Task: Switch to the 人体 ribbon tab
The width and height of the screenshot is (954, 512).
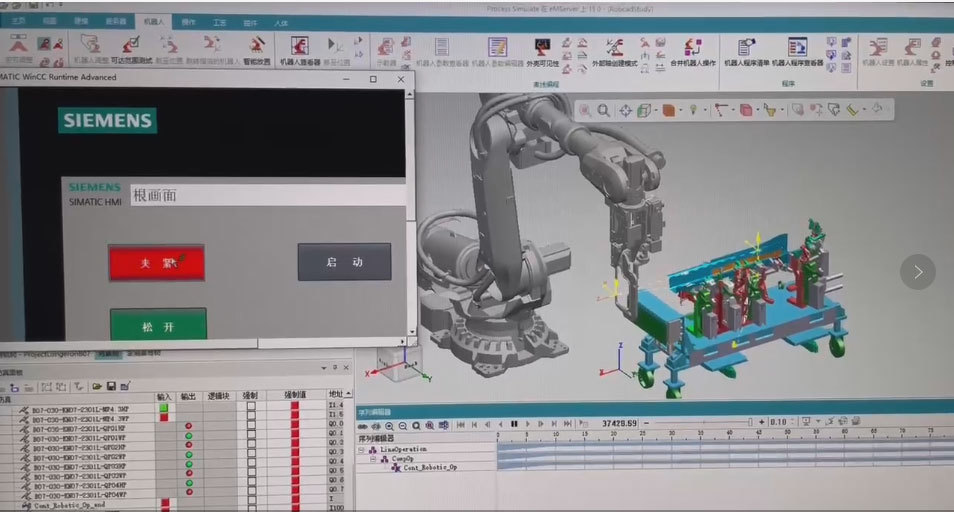Action: (281, 23)
